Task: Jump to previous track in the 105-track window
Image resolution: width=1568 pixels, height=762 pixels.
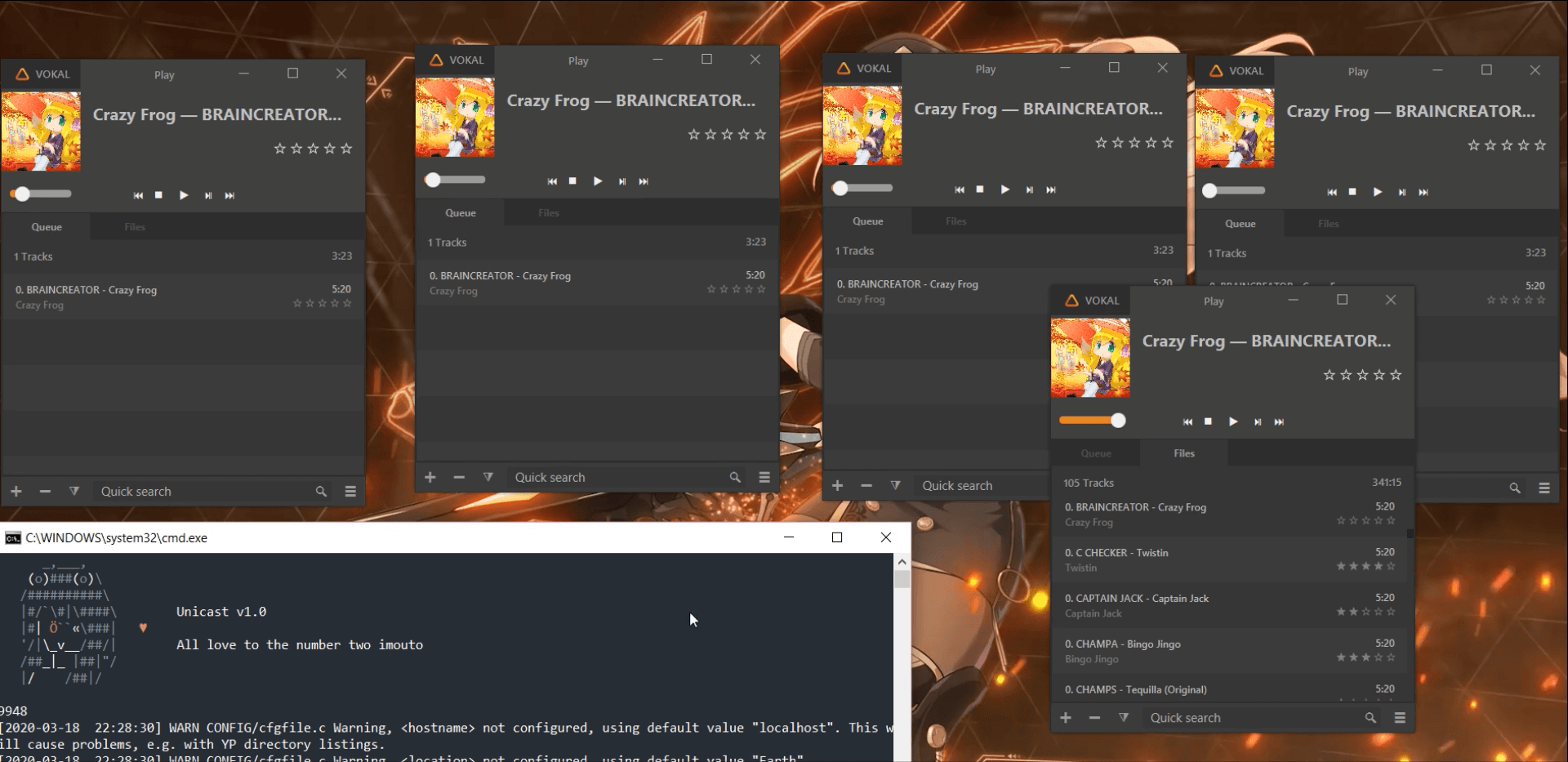Action: (1187, 421)
